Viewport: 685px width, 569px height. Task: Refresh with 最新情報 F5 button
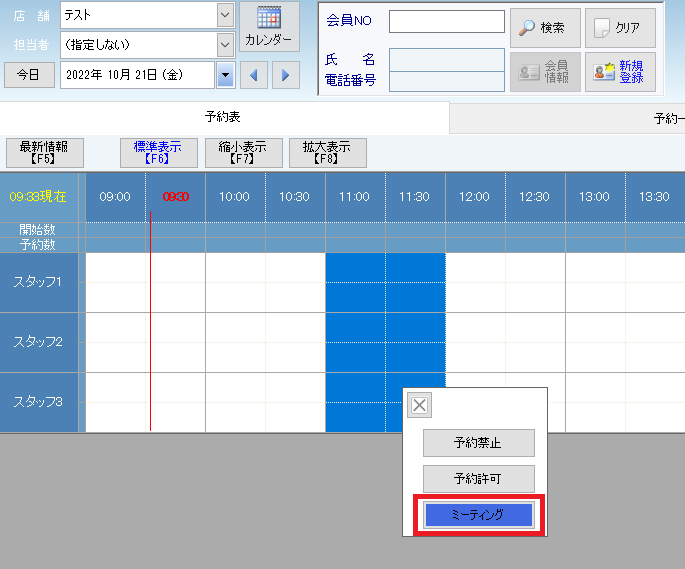pos(44,152)
